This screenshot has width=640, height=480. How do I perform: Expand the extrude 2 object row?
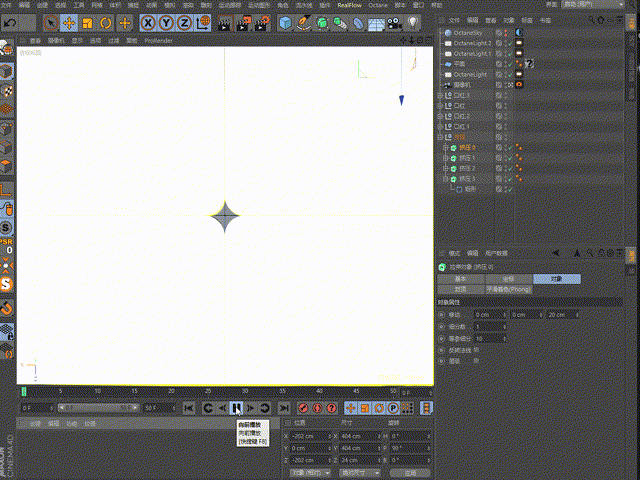click(x=446, y=168)
